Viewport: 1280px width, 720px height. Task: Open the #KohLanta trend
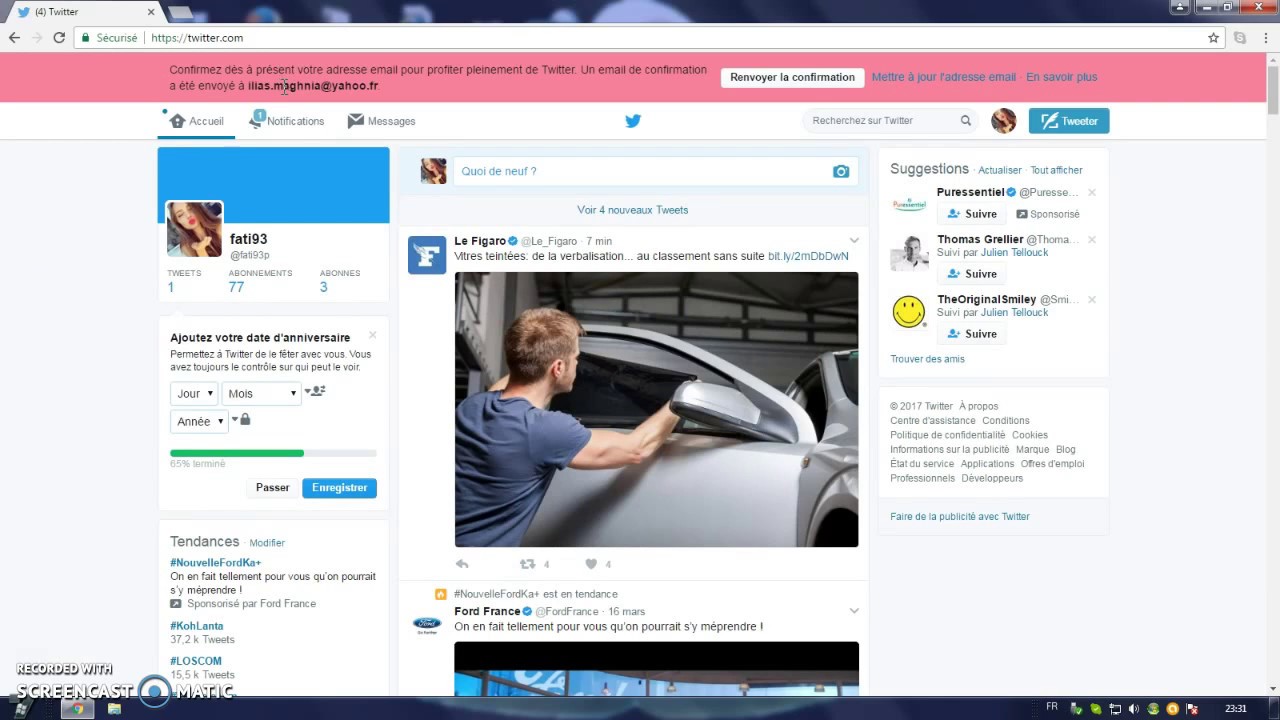pos(196,626)
